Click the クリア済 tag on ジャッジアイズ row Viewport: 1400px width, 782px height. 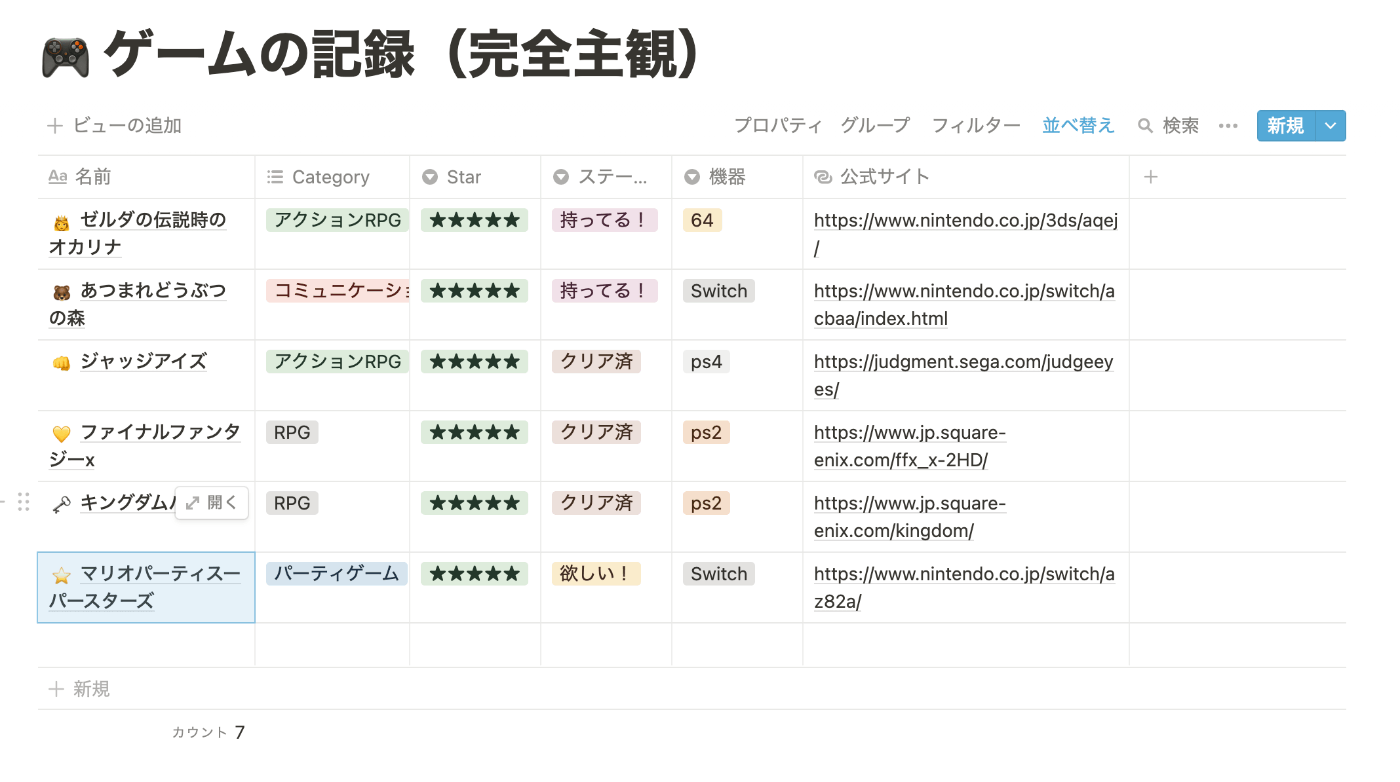[596, 362]
